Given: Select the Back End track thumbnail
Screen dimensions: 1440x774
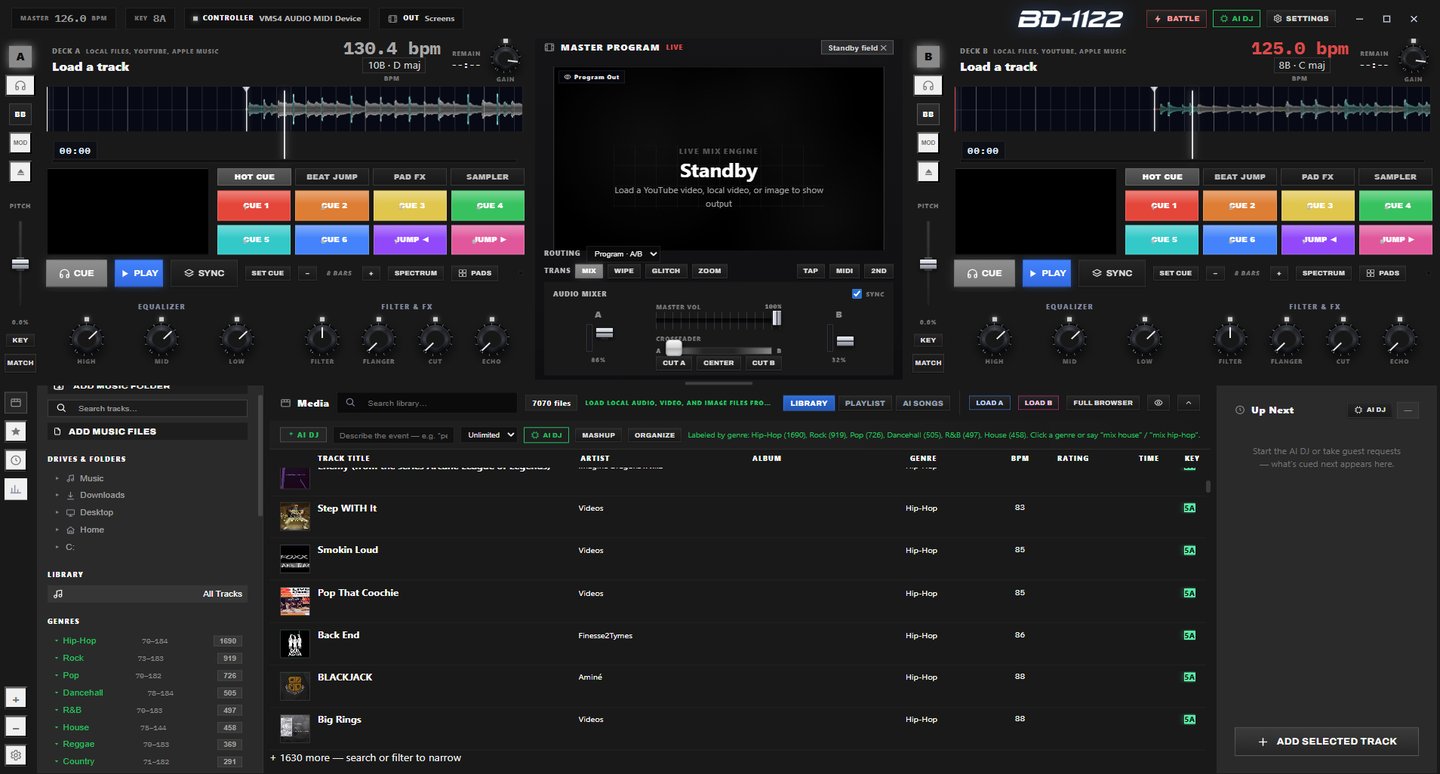Looking at the screenshot, I should 294,643.
